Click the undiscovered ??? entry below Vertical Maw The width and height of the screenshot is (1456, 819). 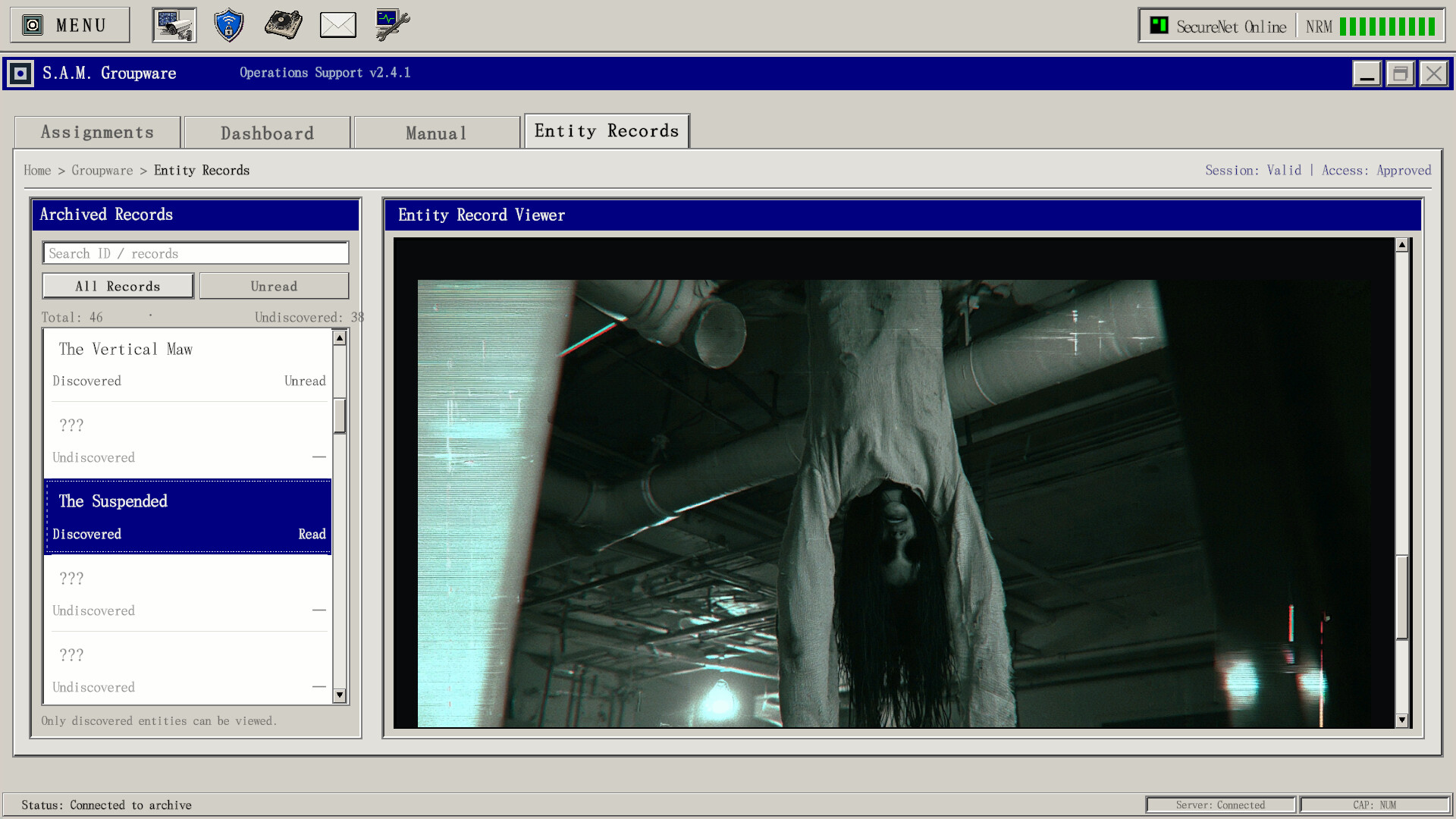pos(188,441)
